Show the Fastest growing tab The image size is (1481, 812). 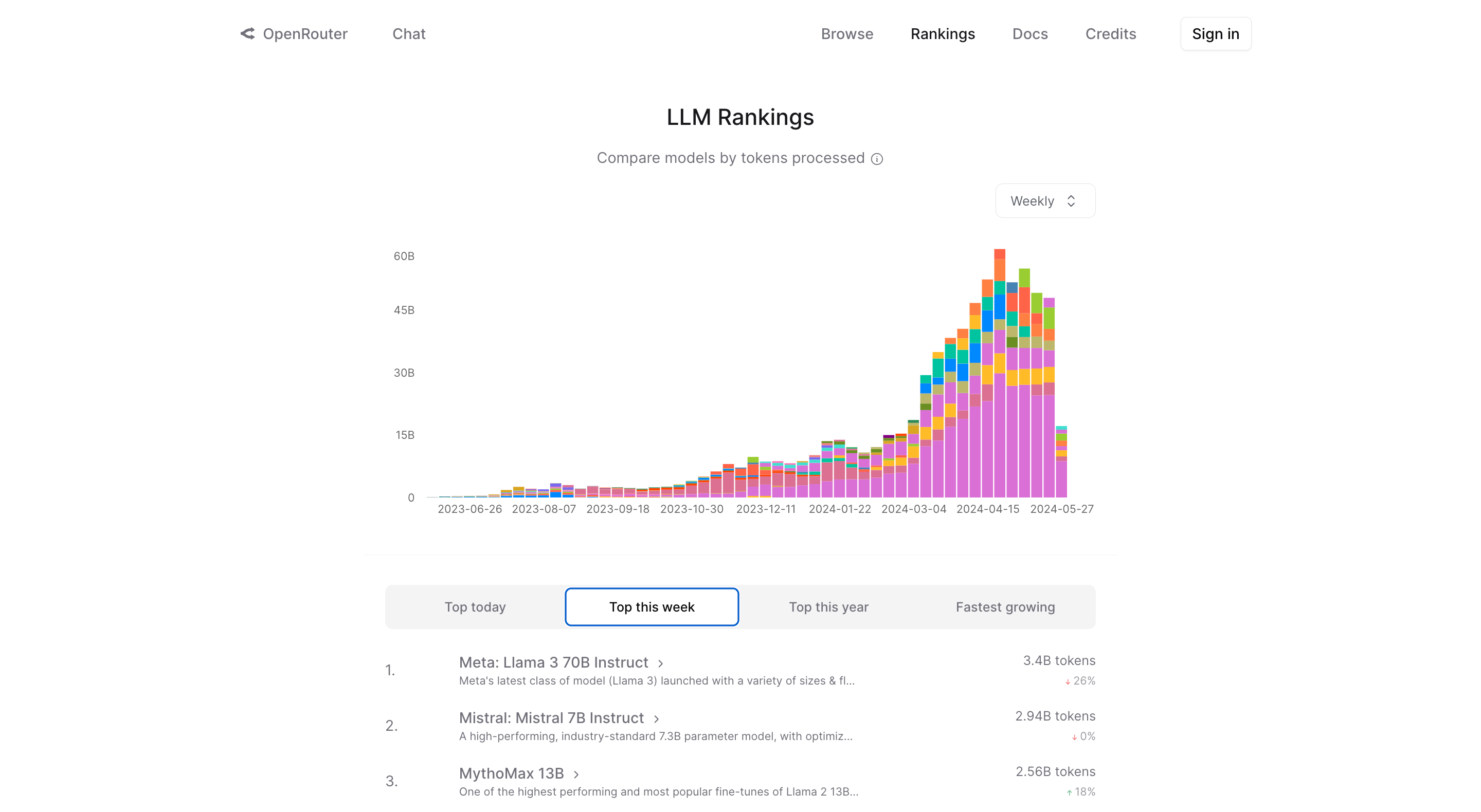1004,607
